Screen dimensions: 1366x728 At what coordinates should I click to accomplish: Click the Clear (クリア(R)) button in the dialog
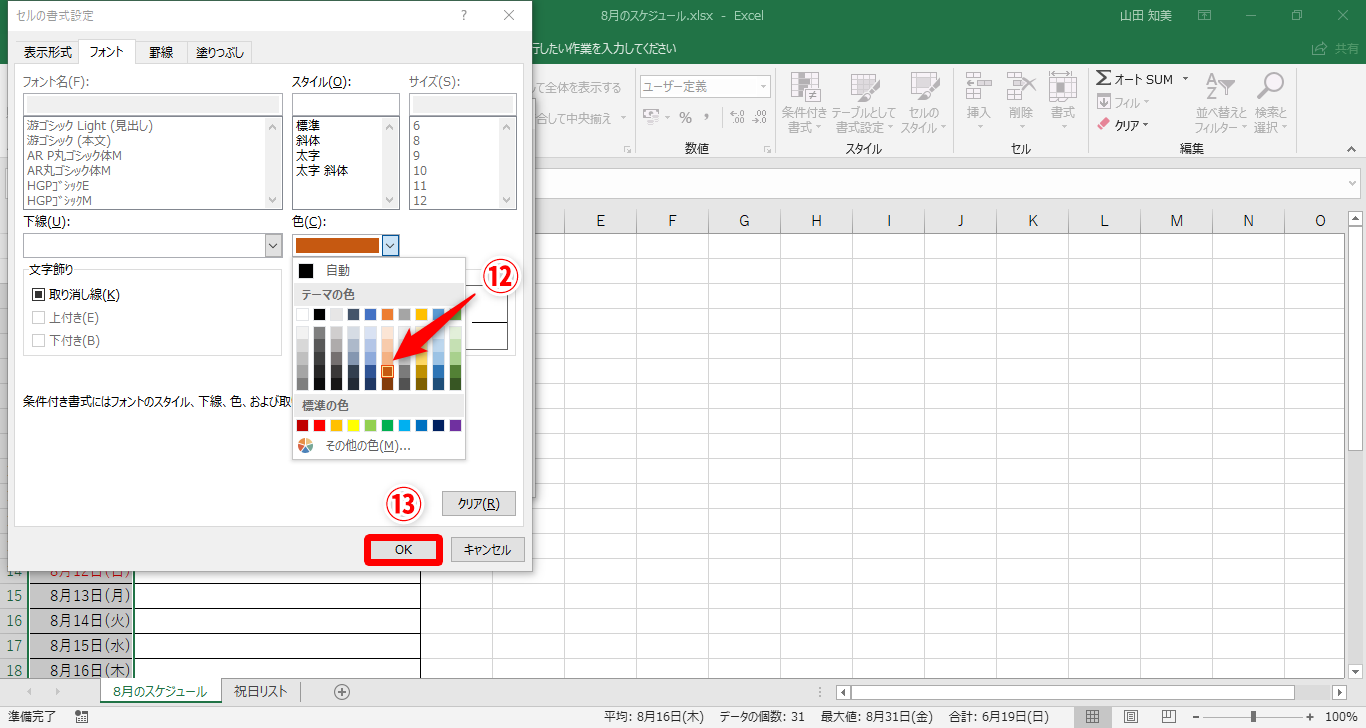(x=478, y=504)
